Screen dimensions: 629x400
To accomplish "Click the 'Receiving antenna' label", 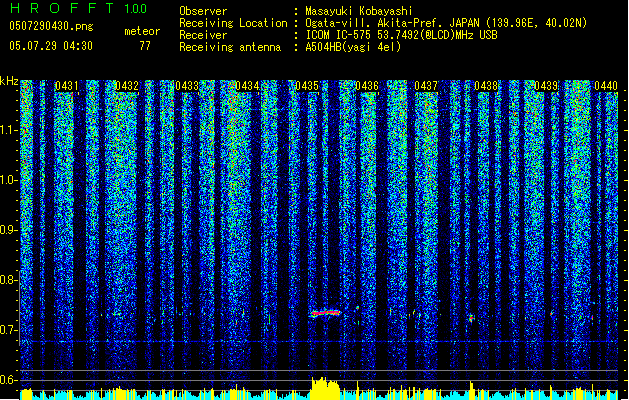I will tap(230, 47).
